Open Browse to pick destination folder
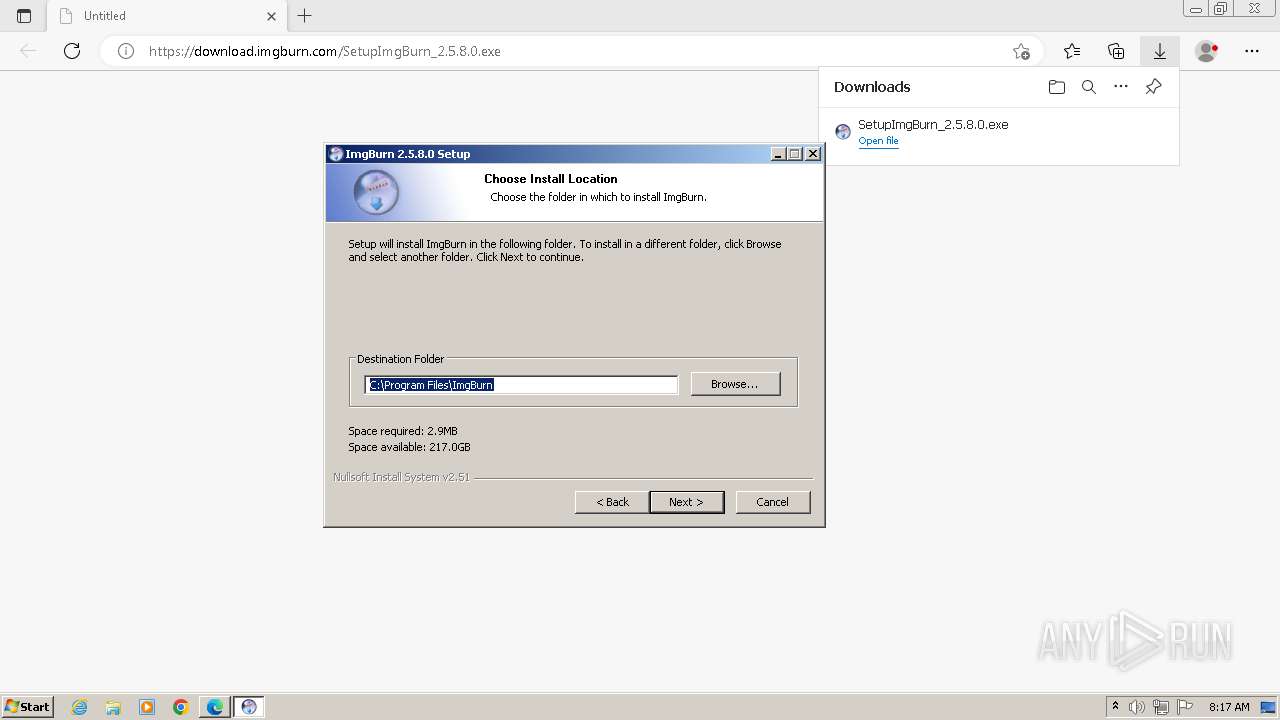 [735, 384]
